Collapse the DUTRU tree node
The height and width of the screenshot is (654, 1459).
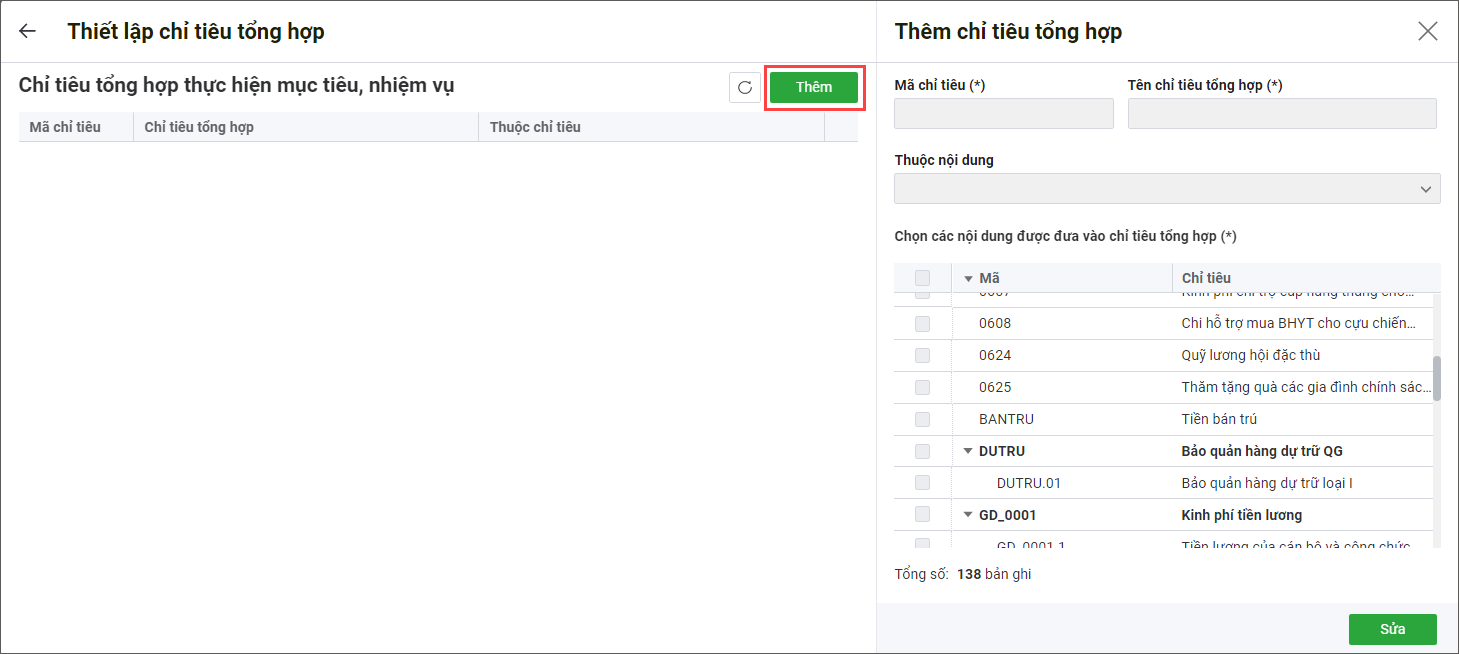click(968, 451)
